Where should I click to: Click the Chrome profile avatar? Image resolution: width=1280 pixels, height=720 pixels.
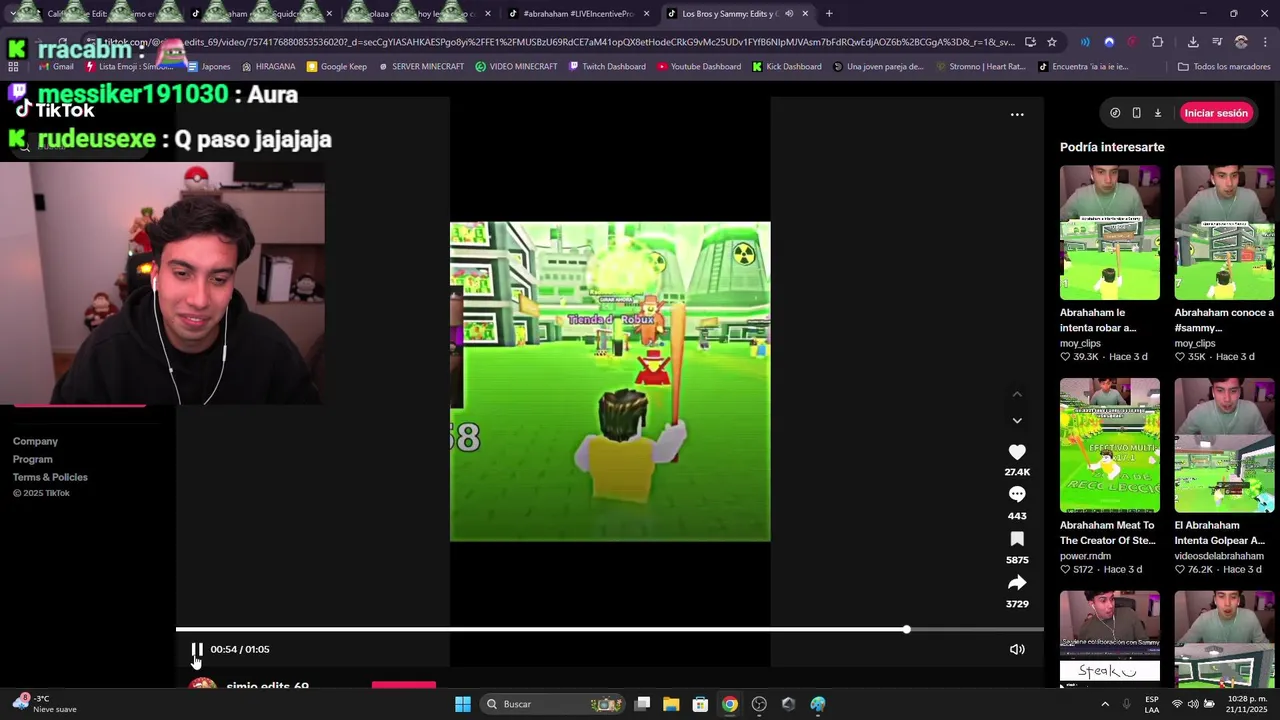point(1241,42)
